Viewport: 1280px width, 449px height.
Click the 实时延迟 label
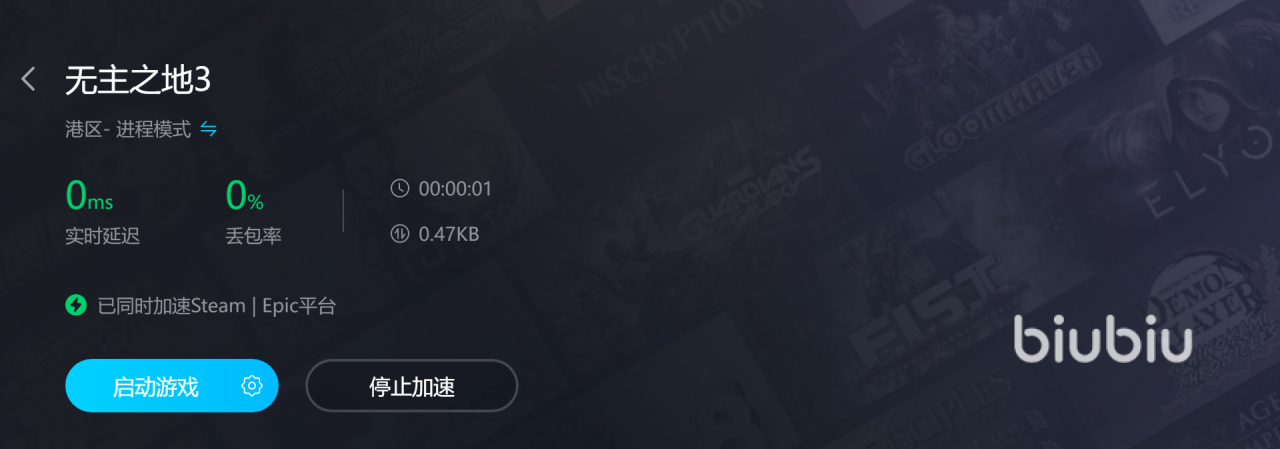point(102,237)
